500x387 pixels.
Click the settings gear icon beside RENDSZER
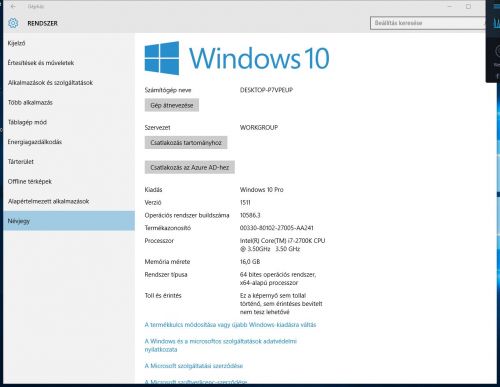13,23
